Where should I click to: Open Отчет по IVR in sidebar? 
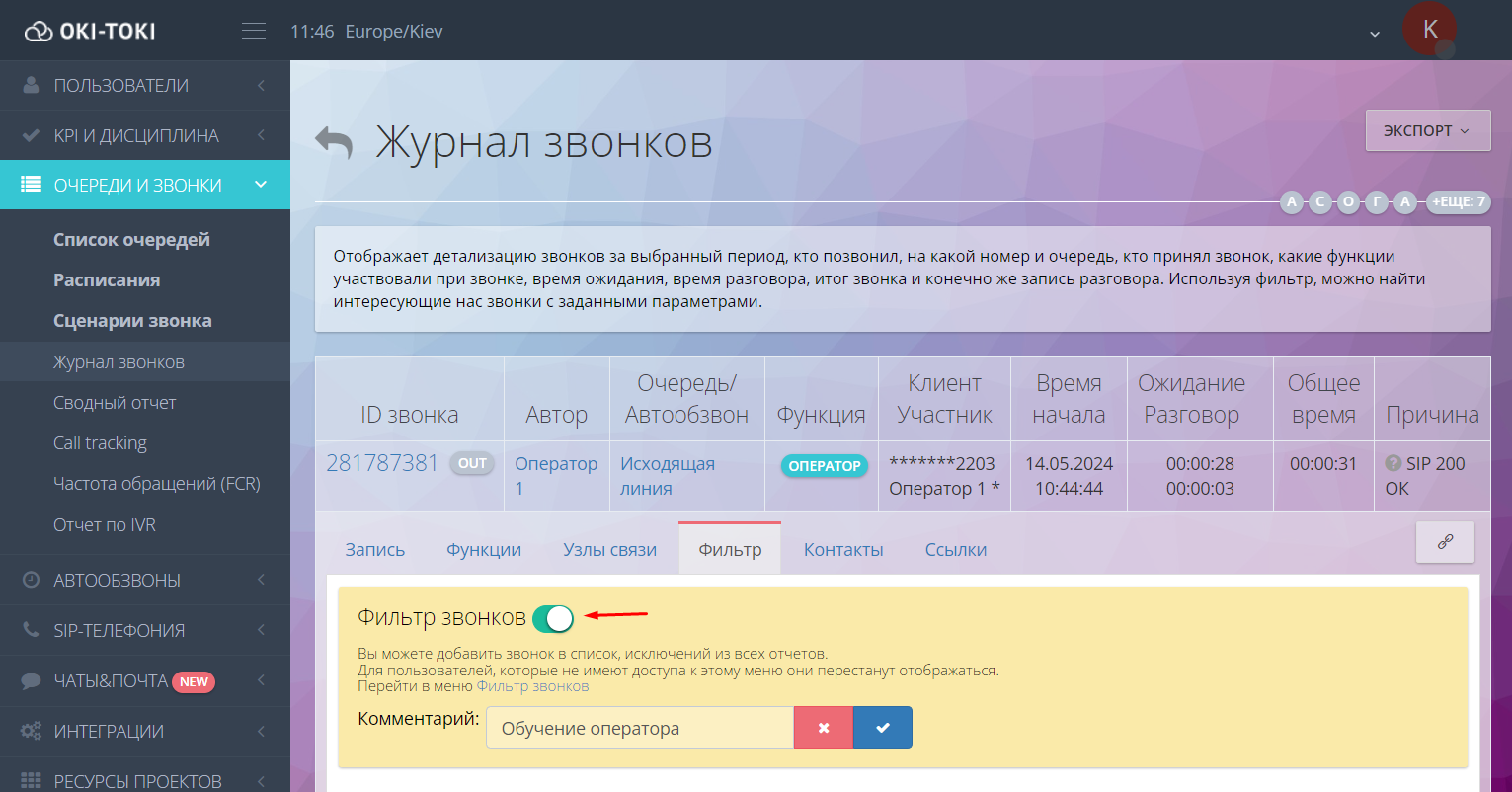pos(105,525)
